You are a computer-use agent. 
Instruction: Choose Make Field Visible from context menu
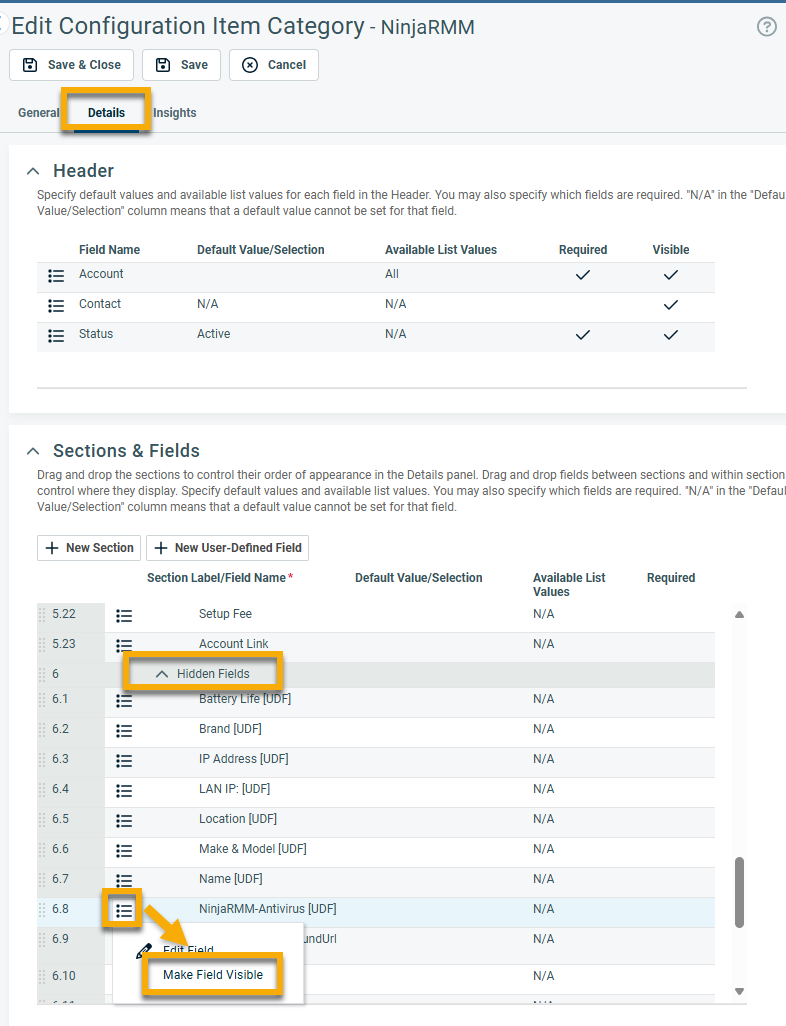coord(213,975)
